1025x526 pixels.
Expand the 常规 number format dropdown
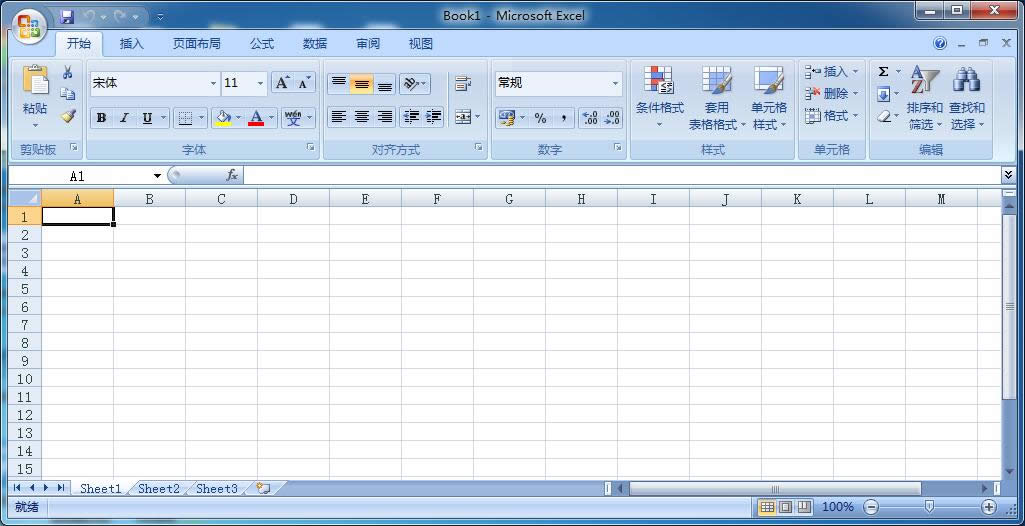pos(615,84)
